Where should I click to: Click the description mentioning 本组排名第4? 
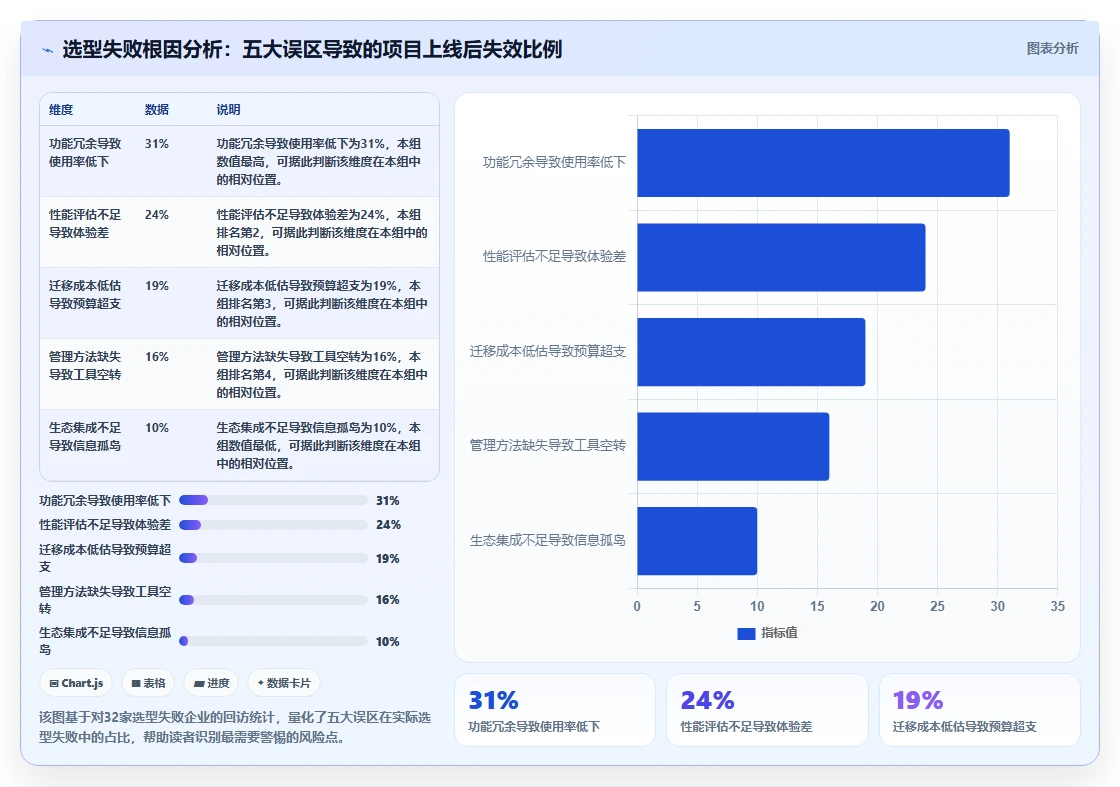pyautogui.click(x=321, y=374)
